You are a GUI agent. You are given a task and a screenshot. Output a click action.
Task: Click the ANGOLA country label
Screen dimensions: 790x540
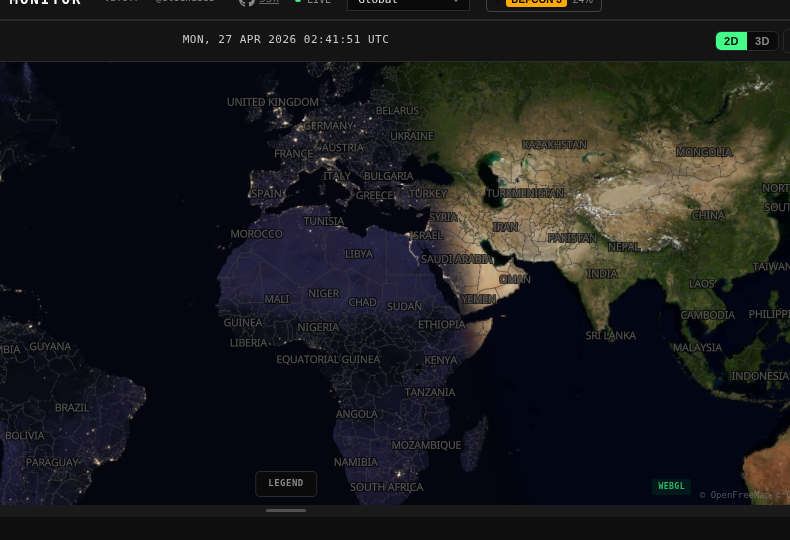point(357,415)
